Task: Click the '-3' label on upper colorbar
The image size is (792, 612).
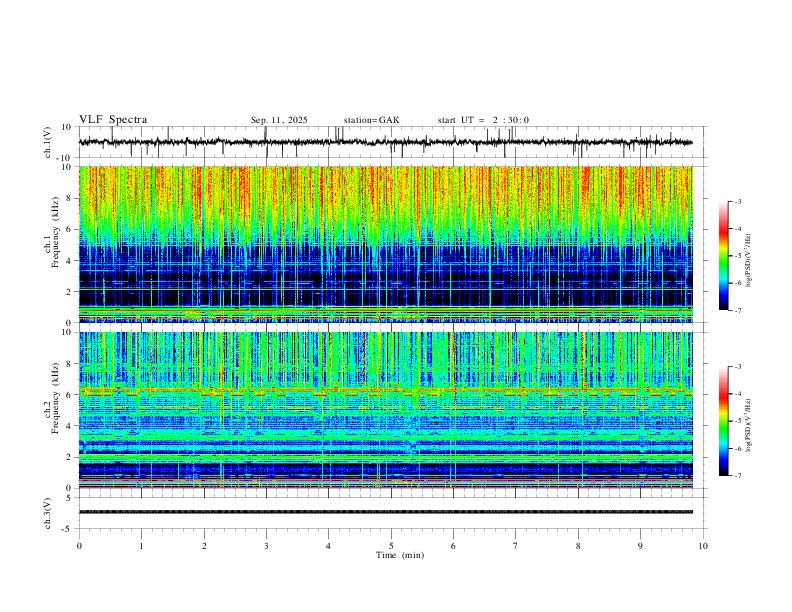Action: click(738, 201)
